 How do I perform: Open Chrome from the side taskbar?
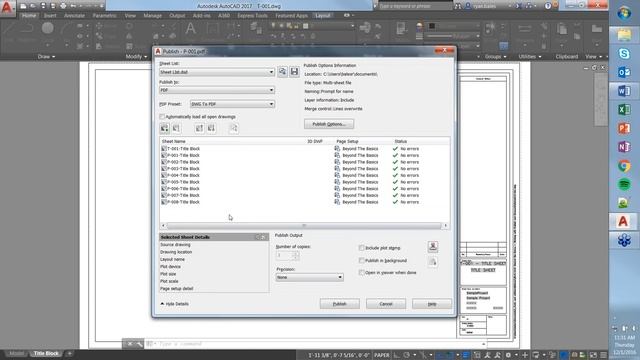(624, 166)
